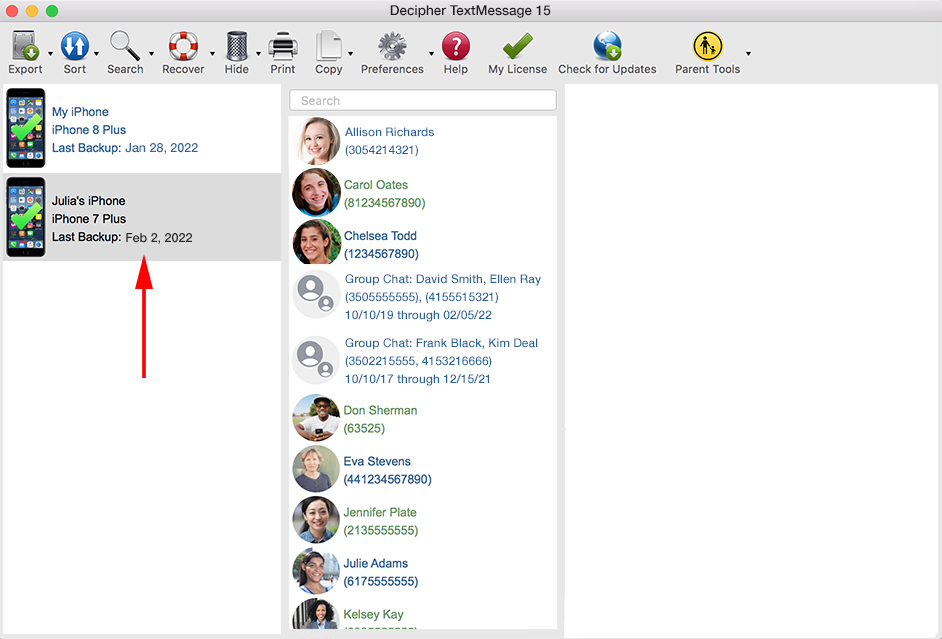Select the Copy pages icon
Image resolution: width=942 pixels, height=639 pixels.
click(x=328, y=46)
